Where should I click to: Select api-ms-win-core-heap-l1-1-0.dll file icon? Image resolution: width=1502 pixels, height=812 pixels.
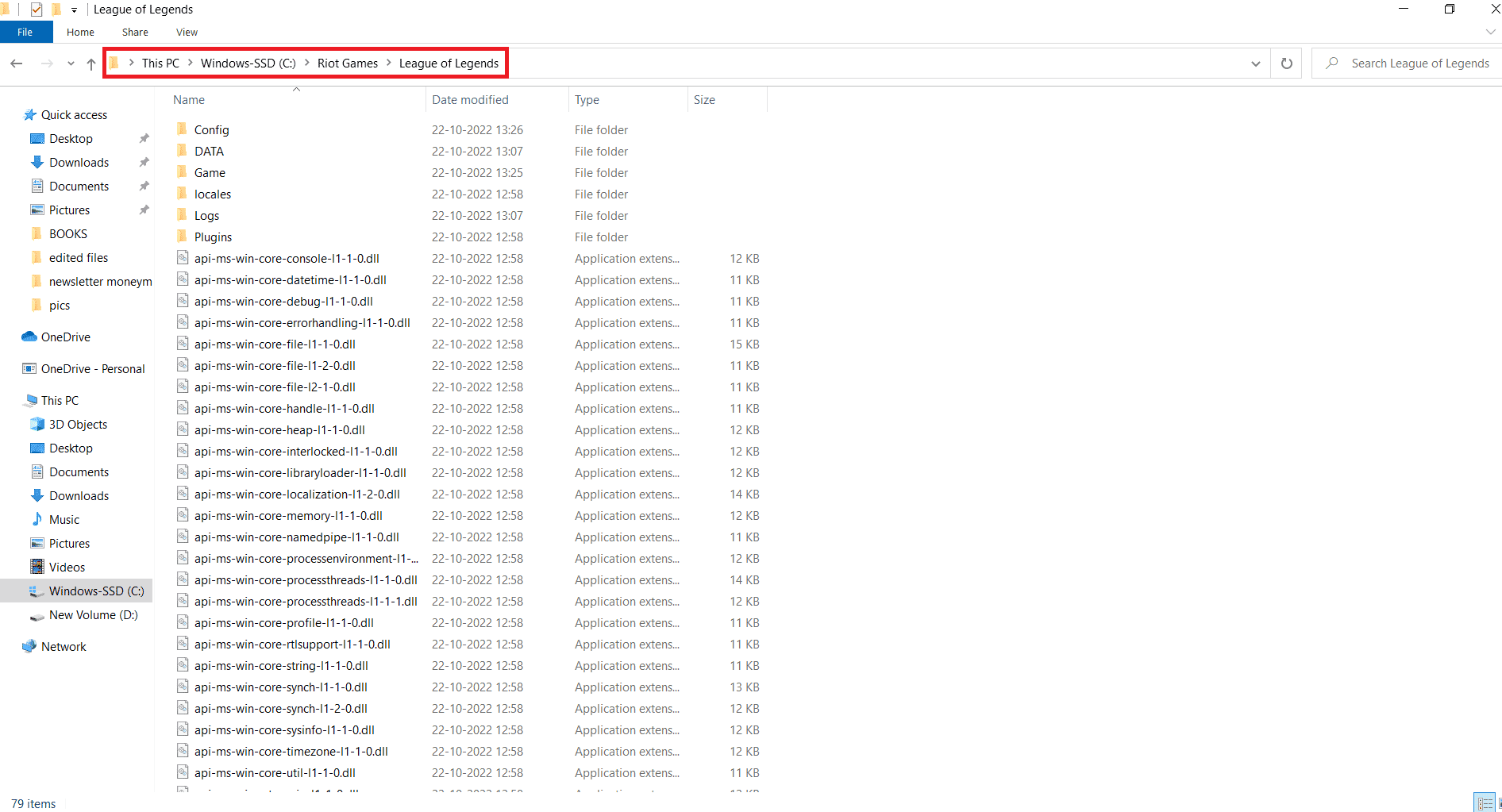183,429
